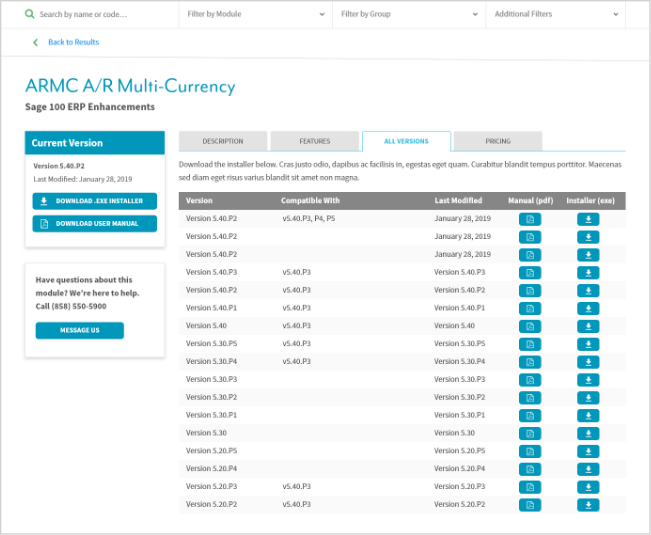Screen dimensions: 651x535
Task: Click the Installer (exe) column header
Action: coord(590,200)
